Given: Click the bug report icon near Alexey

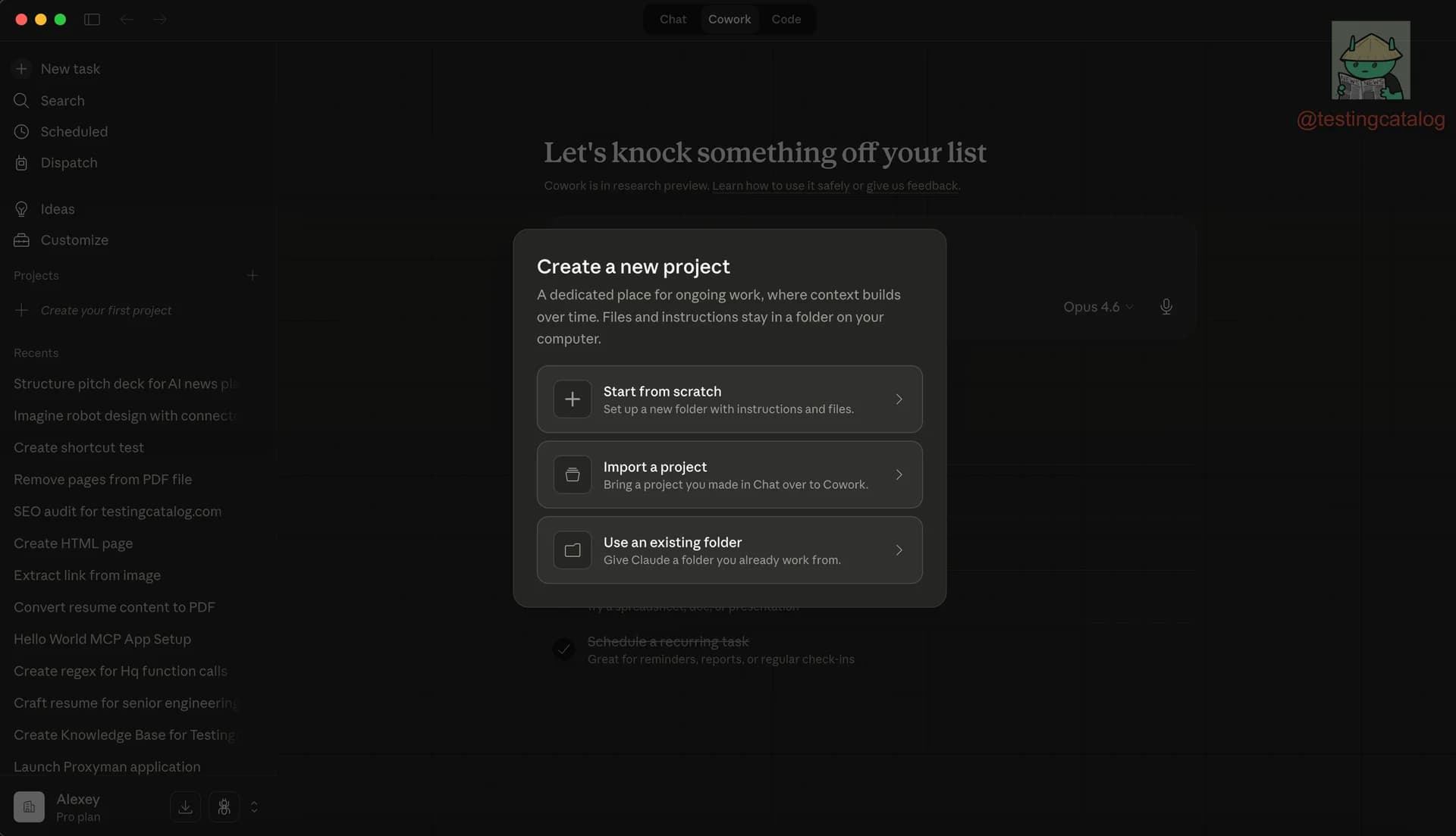Looking at the screenshot, I should click(x=224, y=806).
